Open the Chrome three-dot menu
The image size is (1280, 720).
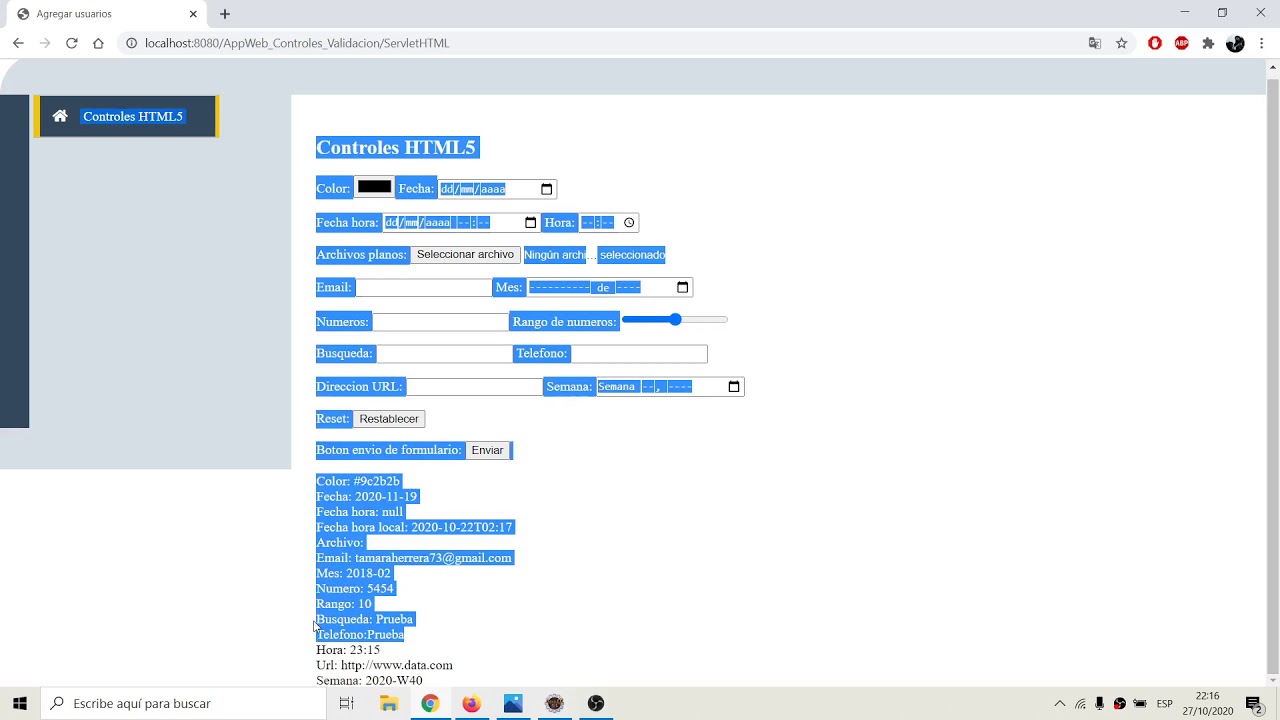click(1262, 43)
